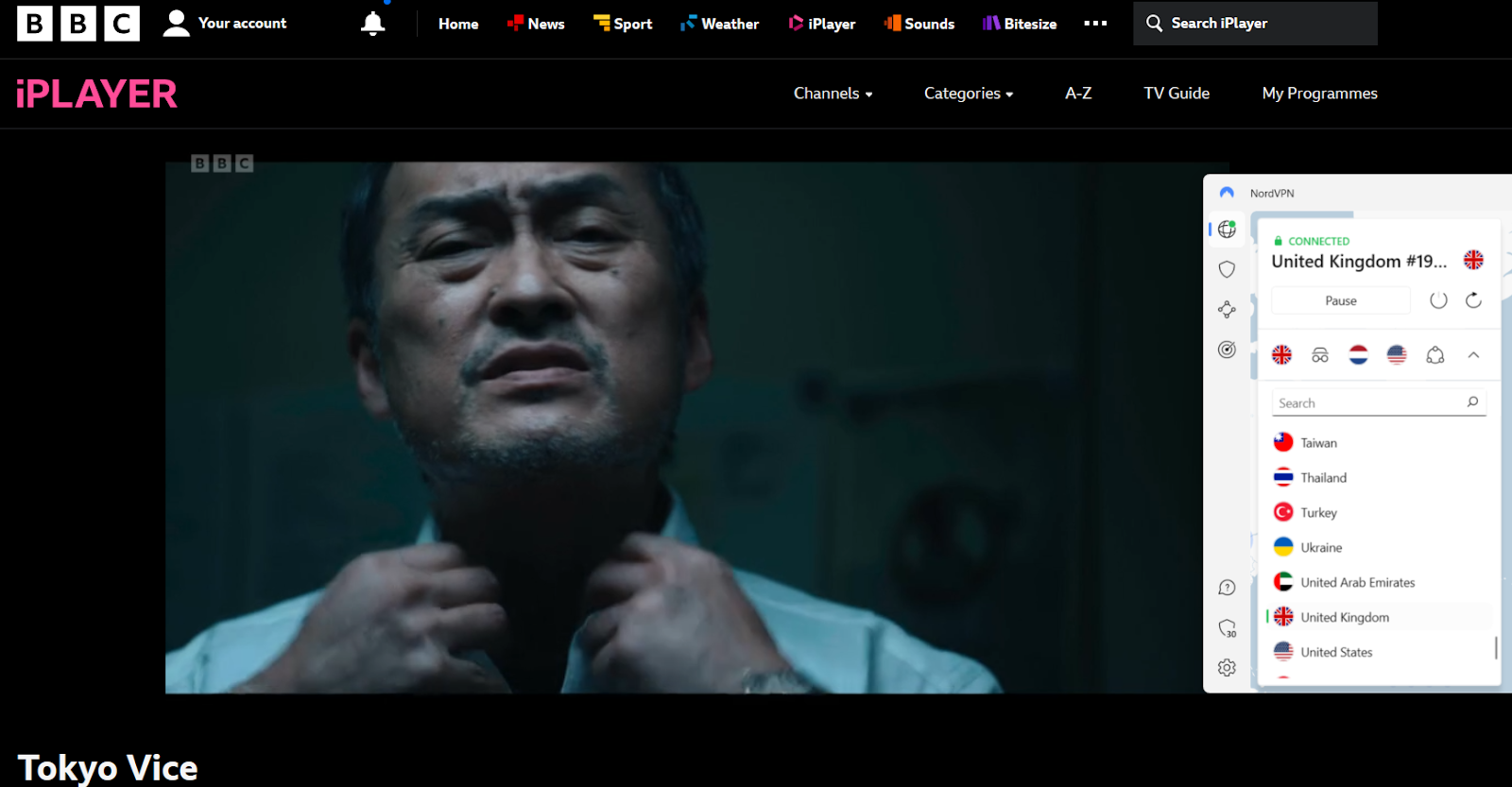Image resolution: width=1512 pixels, height=787 pixels.
Task: Click the UK flag beside connected server name
Action: click(x=1473, y=260)
